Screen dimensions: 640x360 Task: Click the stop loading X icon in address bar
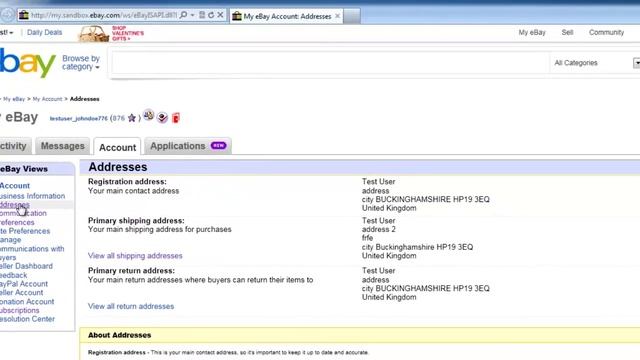coord(220,15)
